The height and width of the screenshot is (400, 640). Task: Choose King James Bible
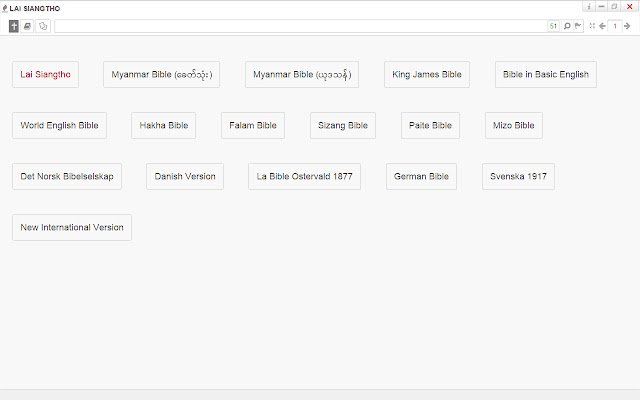point(427,74)
